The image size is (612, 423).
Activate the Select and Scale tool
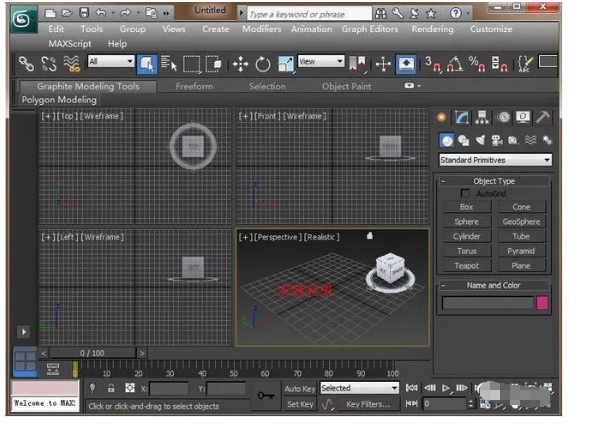[x=286, y=64]
